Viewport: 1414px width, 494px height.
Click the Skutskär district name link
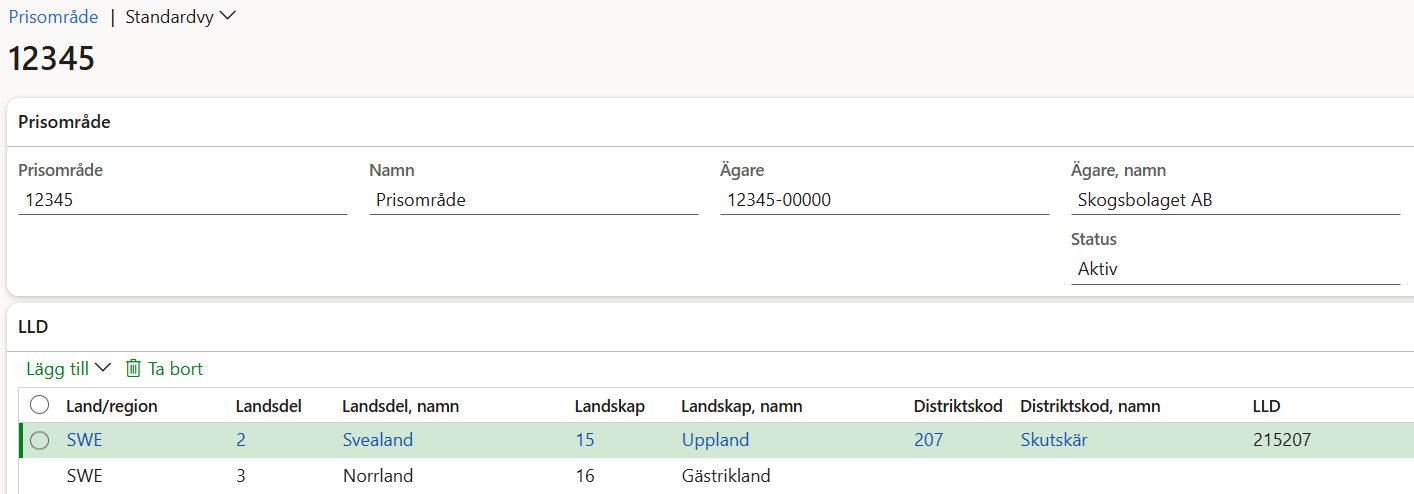pos(1054,440)
